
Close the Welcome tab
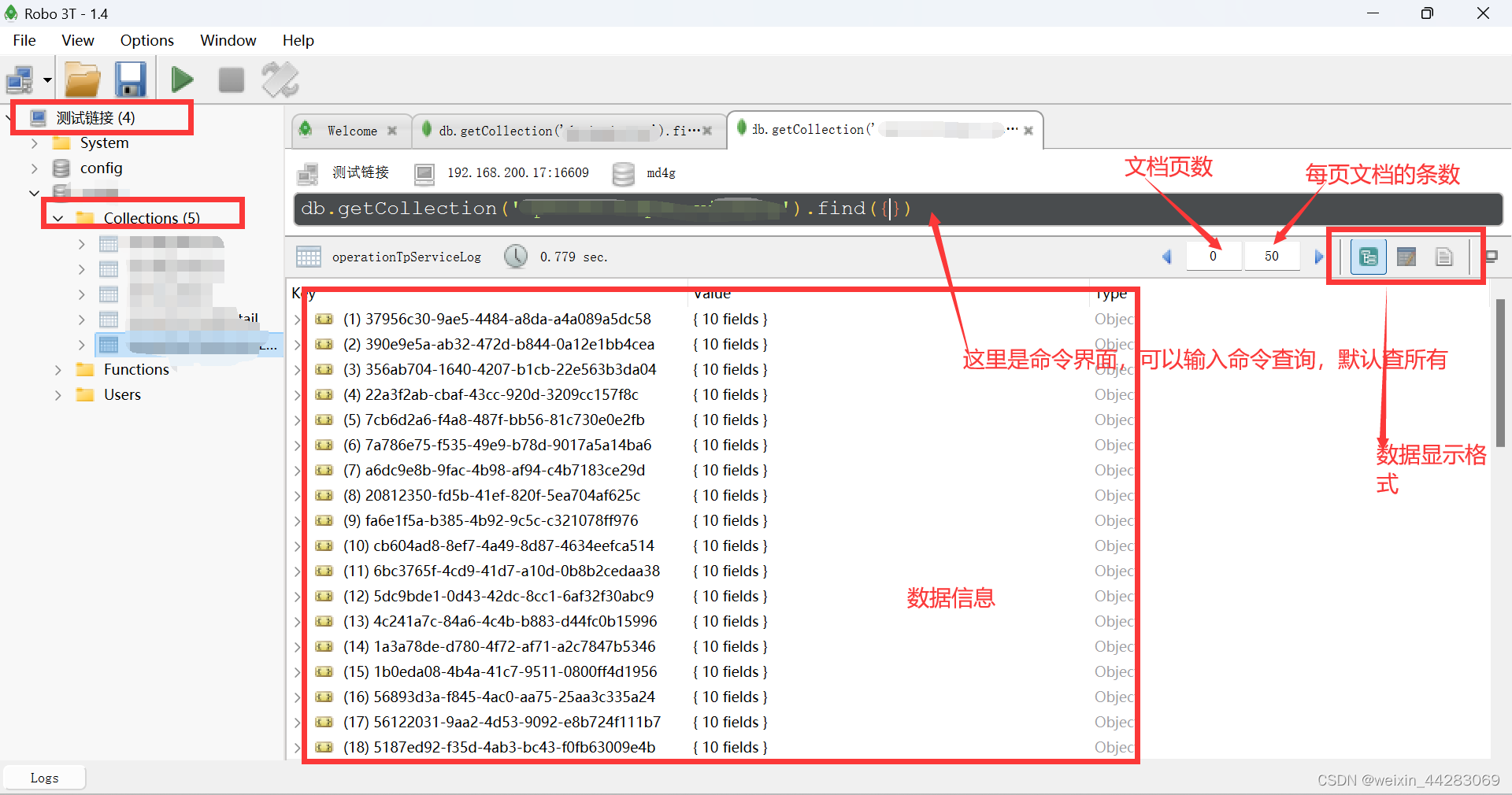(392, 131)
